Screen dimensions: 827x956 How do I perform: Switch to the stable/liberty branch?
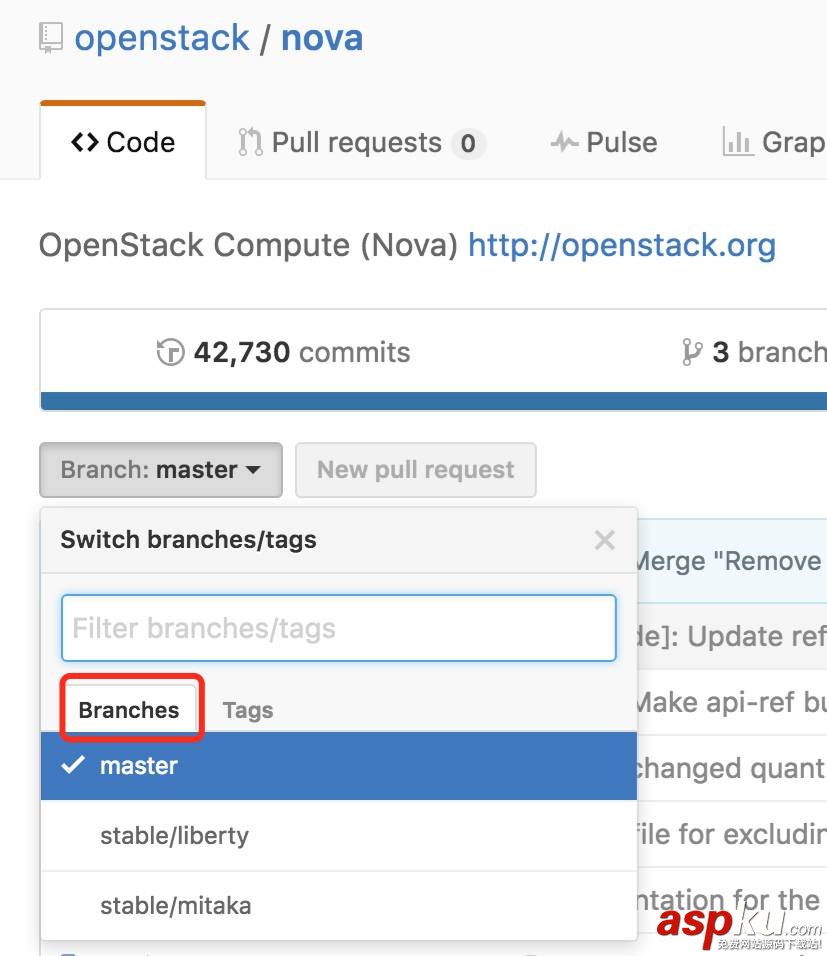coord(175,836)
